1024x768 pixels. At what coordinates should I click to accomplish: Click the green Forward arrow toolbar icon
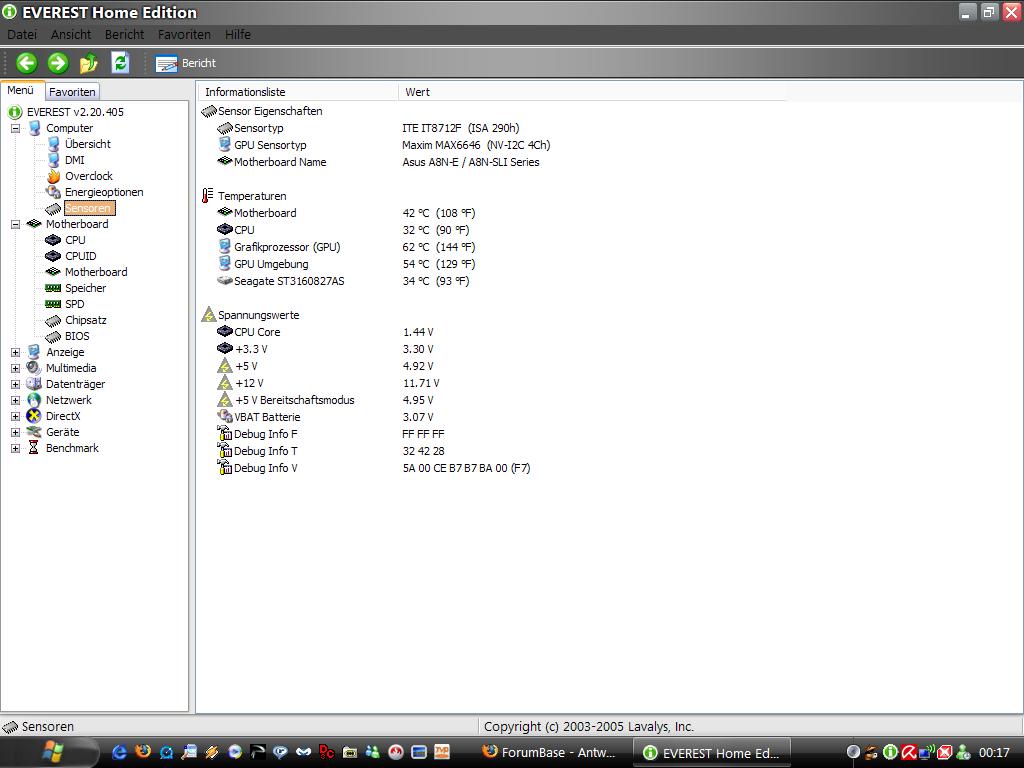(x=57, y=63)
